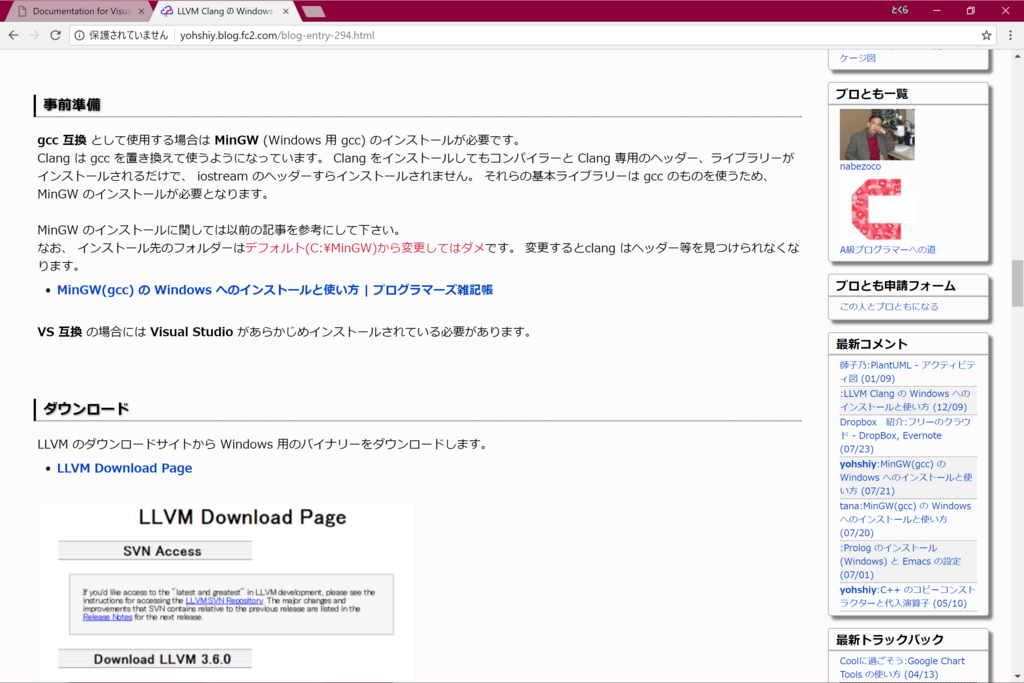The height and width of the screenshot is (683, 1024).
Task: Click the とくら user name in title bar
Action: click(899, 10)
